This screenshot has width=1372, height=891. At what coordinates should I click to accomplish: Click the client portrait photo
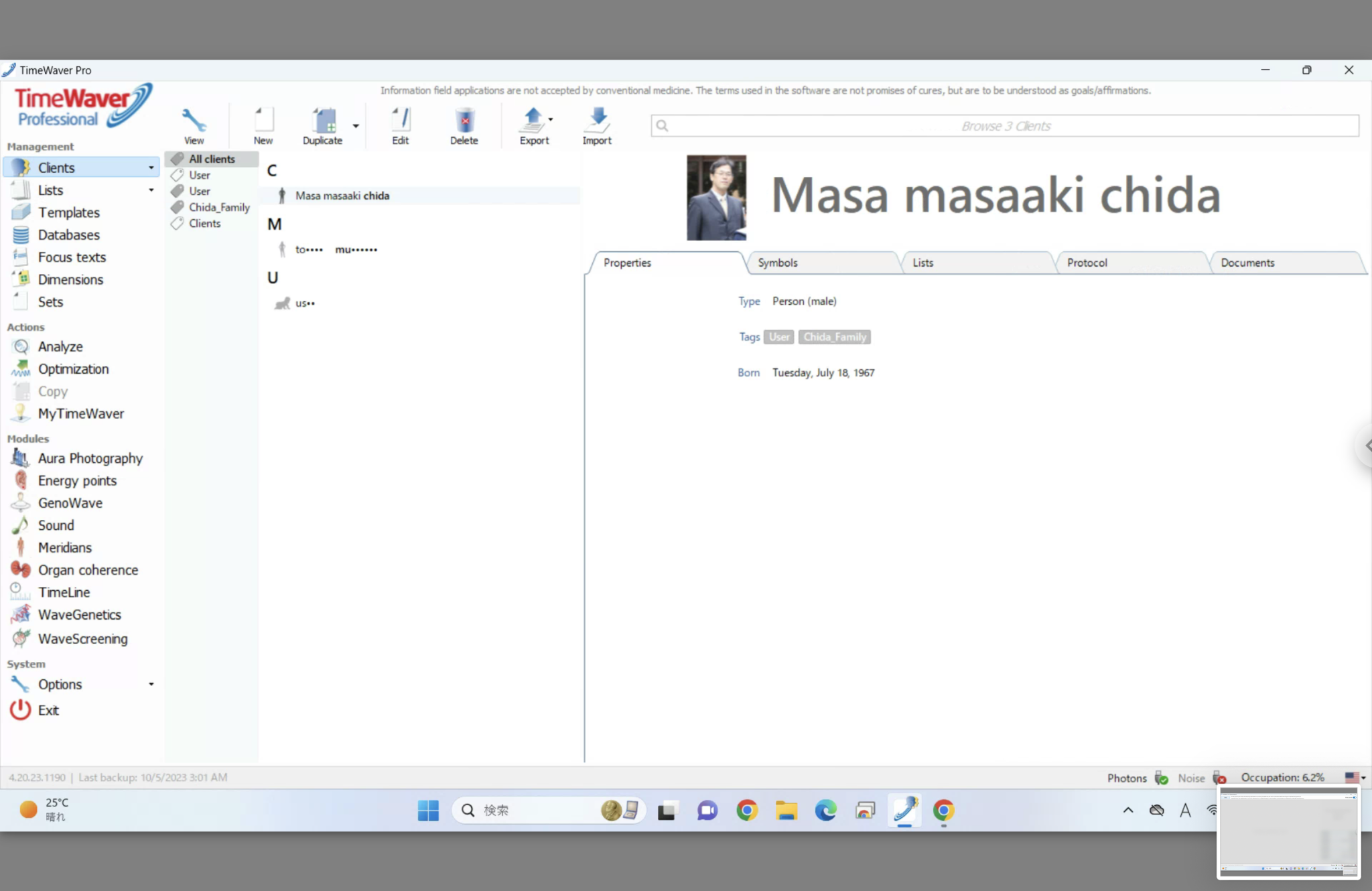pos(716,198)
